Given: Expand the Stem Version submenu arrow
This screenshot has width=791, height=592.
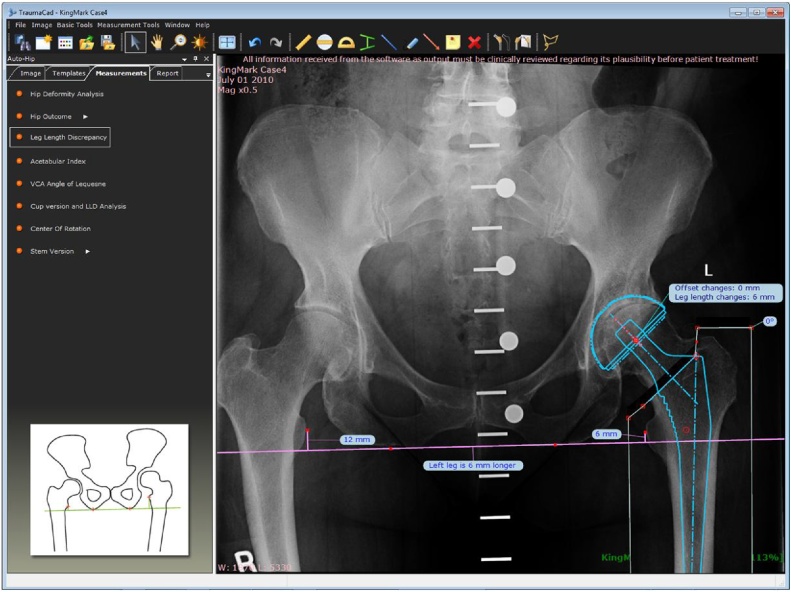Looking at the screenshot, I should (87, 252).
